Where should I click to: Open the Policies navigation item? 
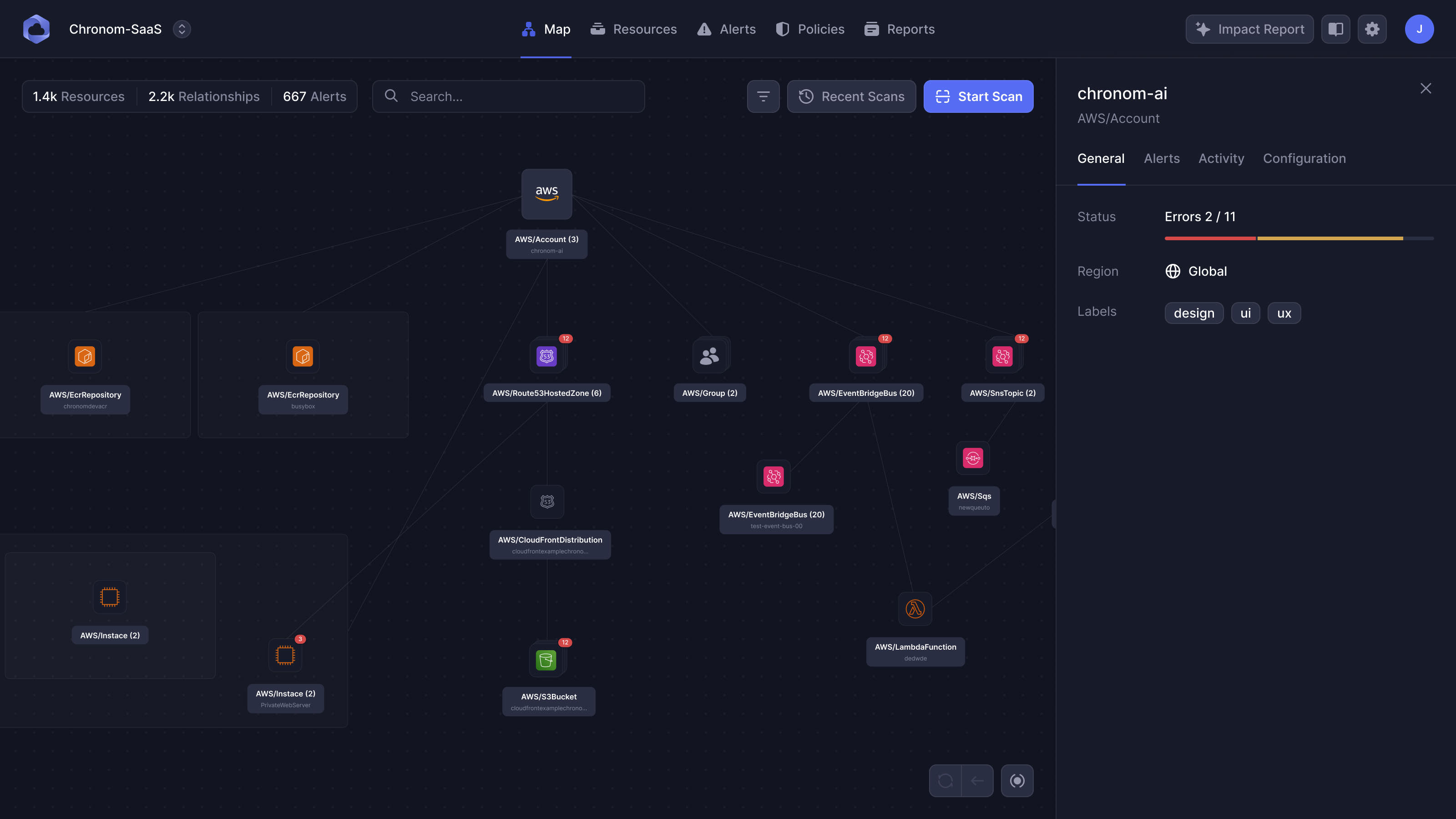coord(810,29)
